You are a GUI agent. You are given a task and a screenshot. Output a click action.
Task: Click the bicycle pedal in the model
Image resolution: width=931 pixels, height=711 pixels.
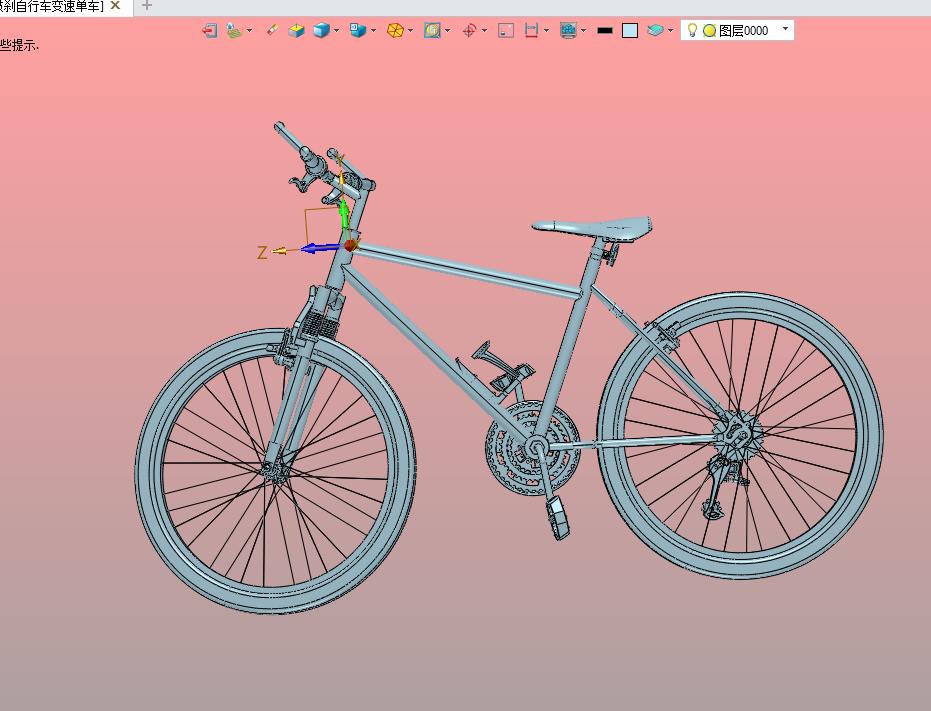click(558, 517)
